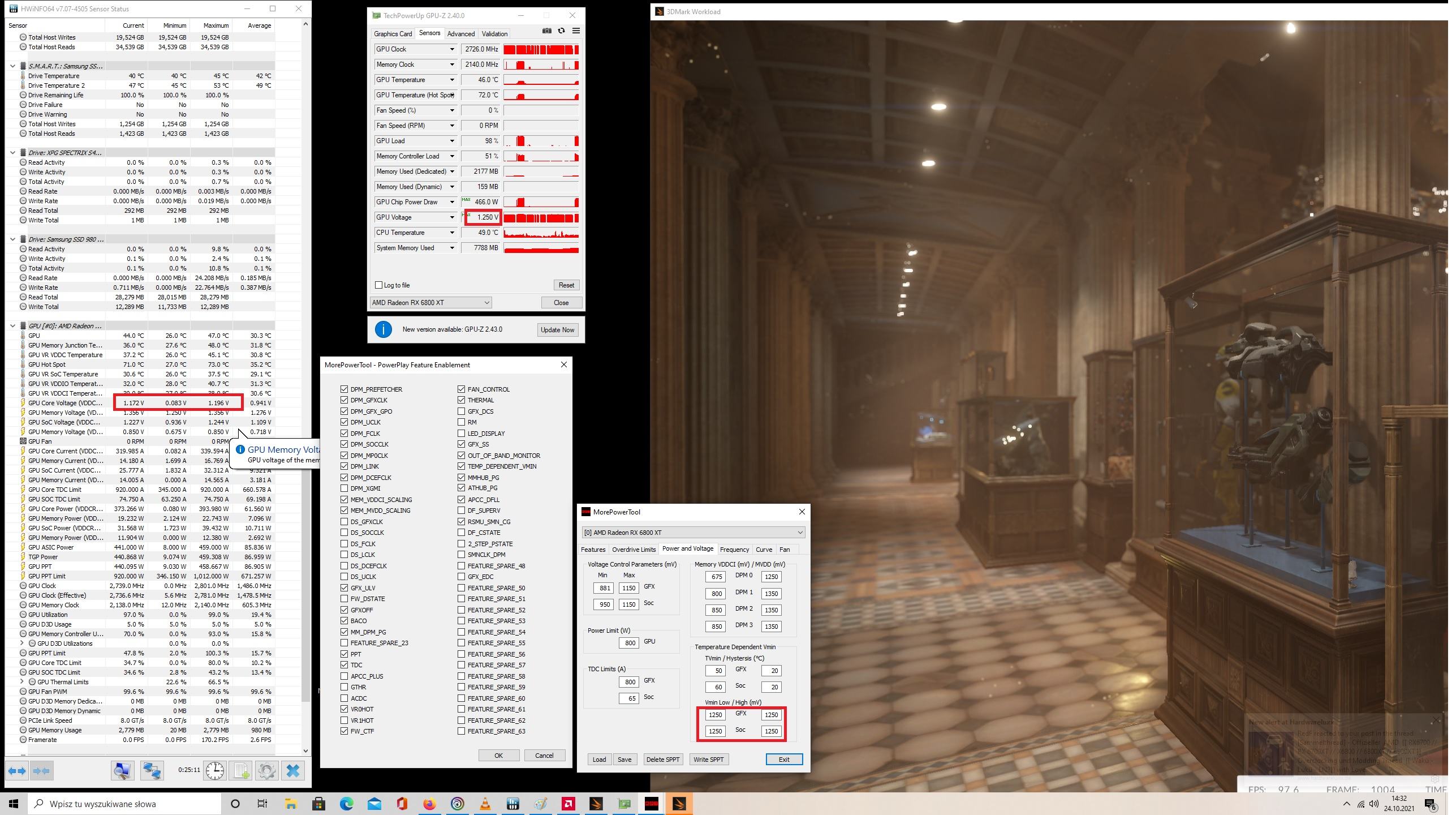This screenshot has height=815, width=1456.
Task: Open GPU-Z device selector AMD Radeon RX 6800 XT
Action: coord(430,303)
